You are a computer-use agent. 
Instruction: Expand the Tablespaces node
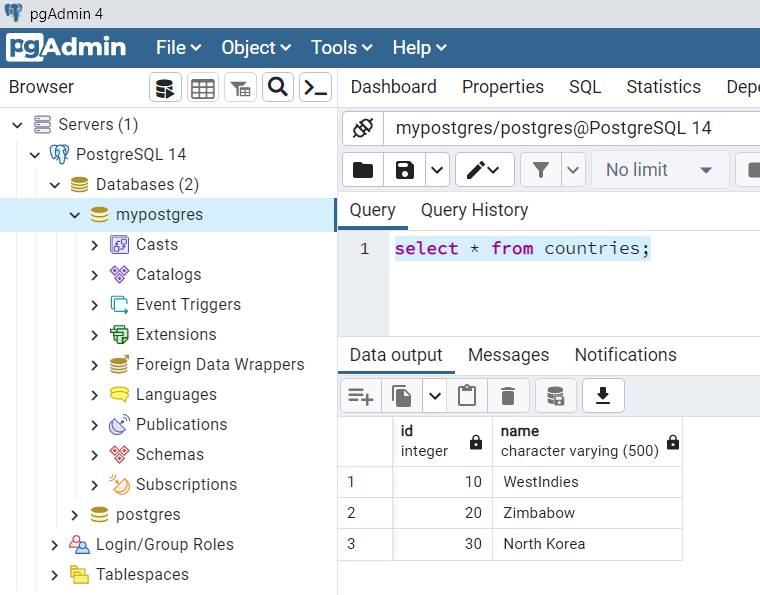point(55,575)
